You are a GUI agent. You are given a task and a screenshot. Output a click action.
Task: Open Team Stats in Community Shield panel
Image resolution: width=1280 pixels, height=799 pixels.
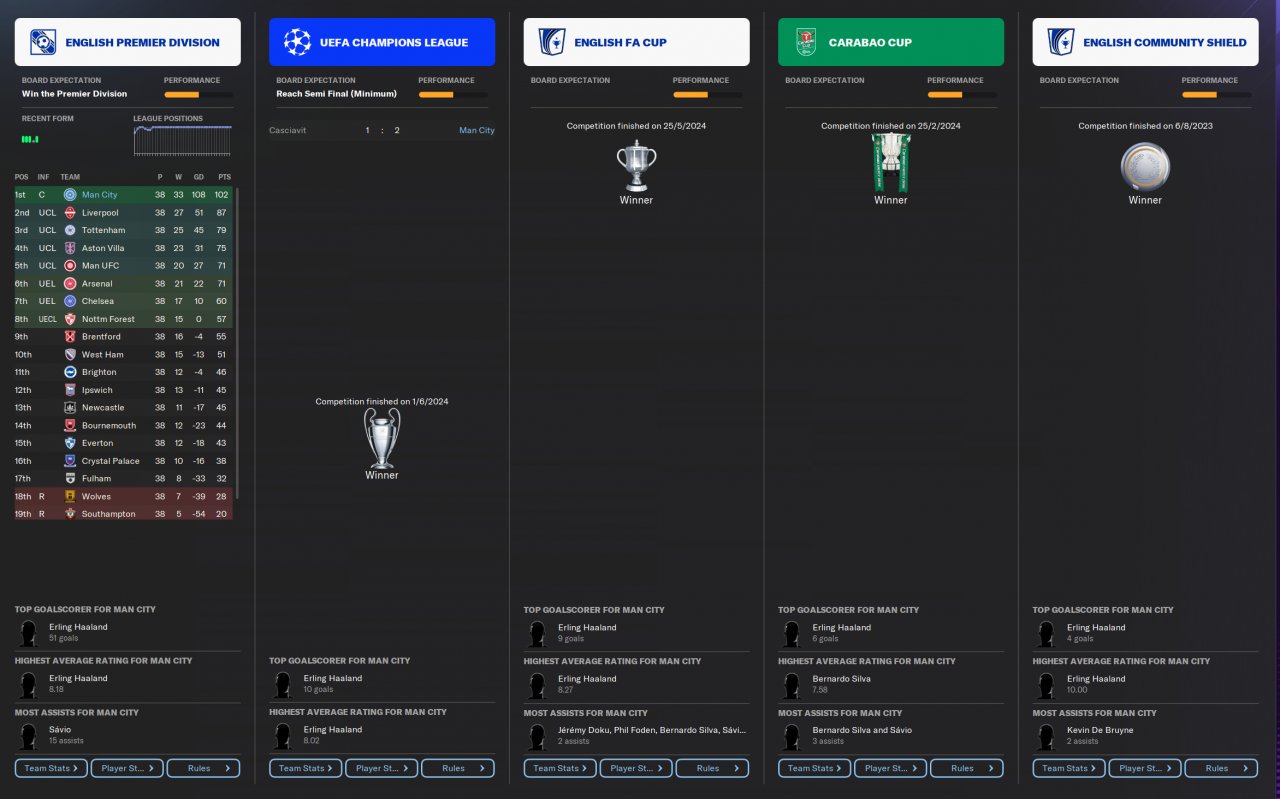(1069, 768)
